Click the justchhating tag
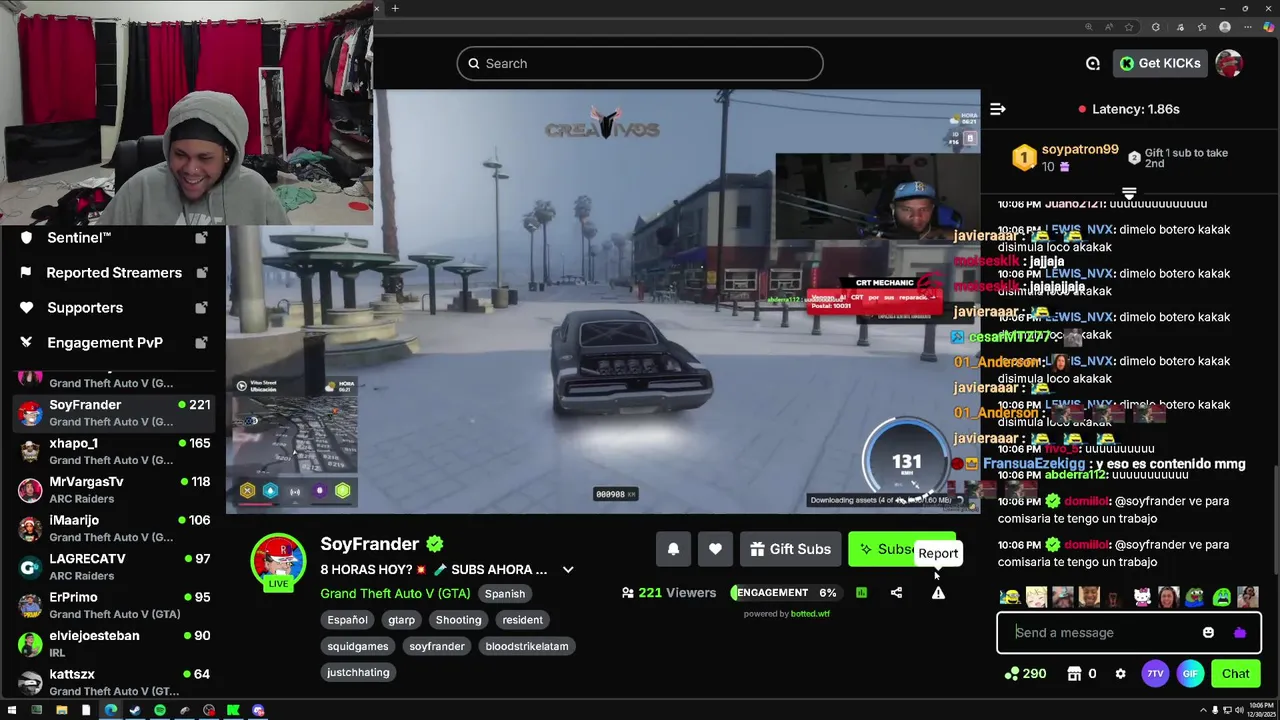Viewport: 1280px width, 720px height. point(358,672)
